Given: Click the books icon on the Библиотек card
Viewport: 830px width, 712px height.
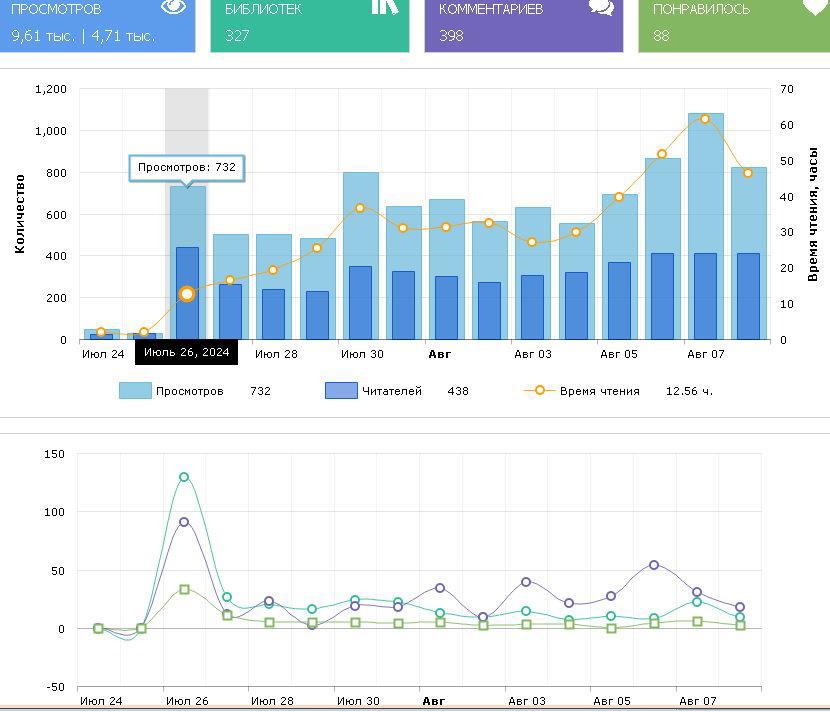Looking at the screenshot, I should coord(385,6).
